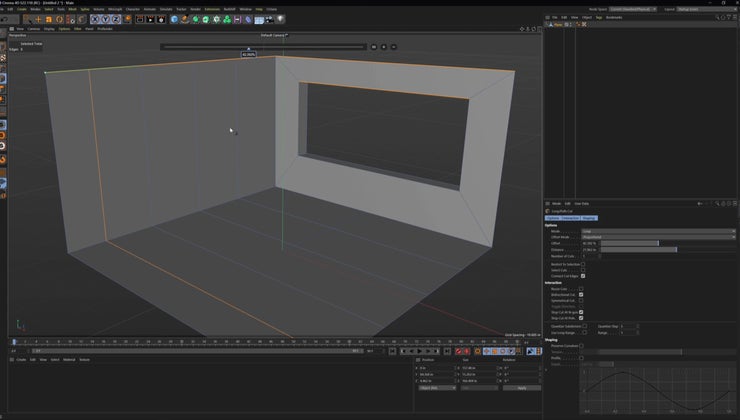Toggle Bidirectional Cut checkbox

581,294
